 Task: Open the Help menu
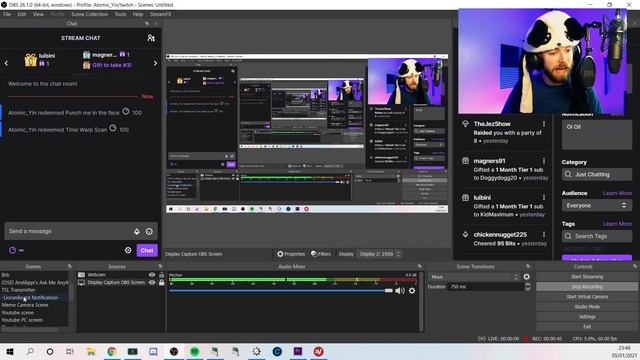click(138, 14)
